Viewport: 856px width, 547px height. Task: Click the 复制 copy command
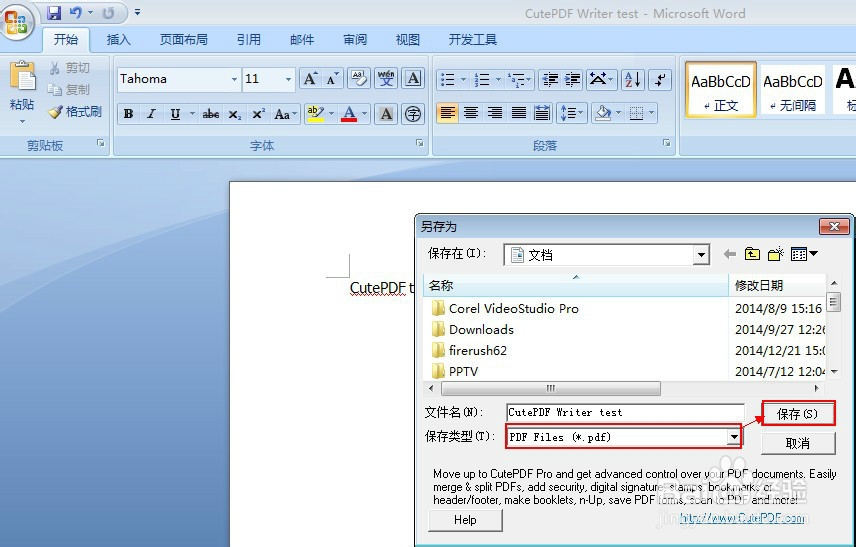click(x=69, y=90)
